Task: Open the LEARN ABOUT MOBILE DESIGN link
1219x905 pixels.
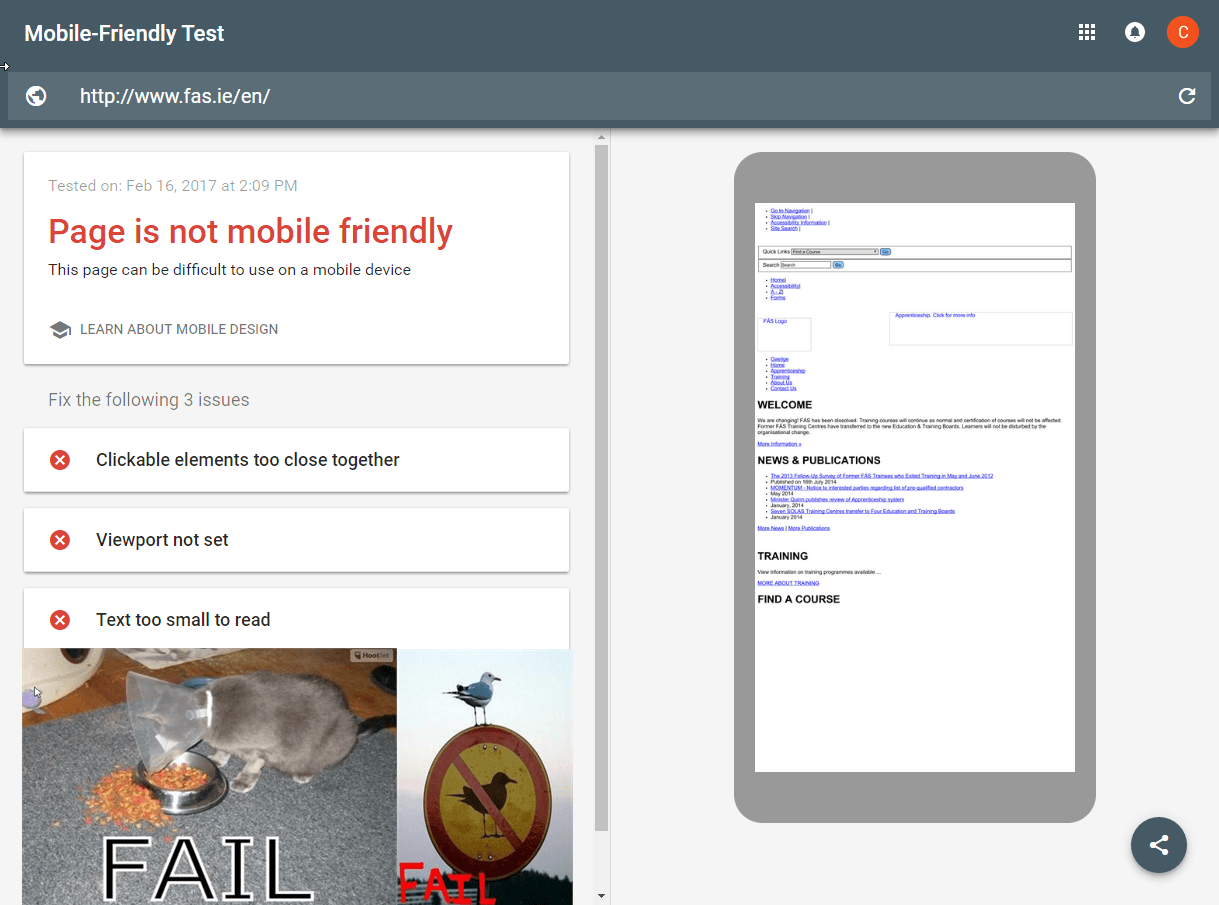Action: point(178,329)
